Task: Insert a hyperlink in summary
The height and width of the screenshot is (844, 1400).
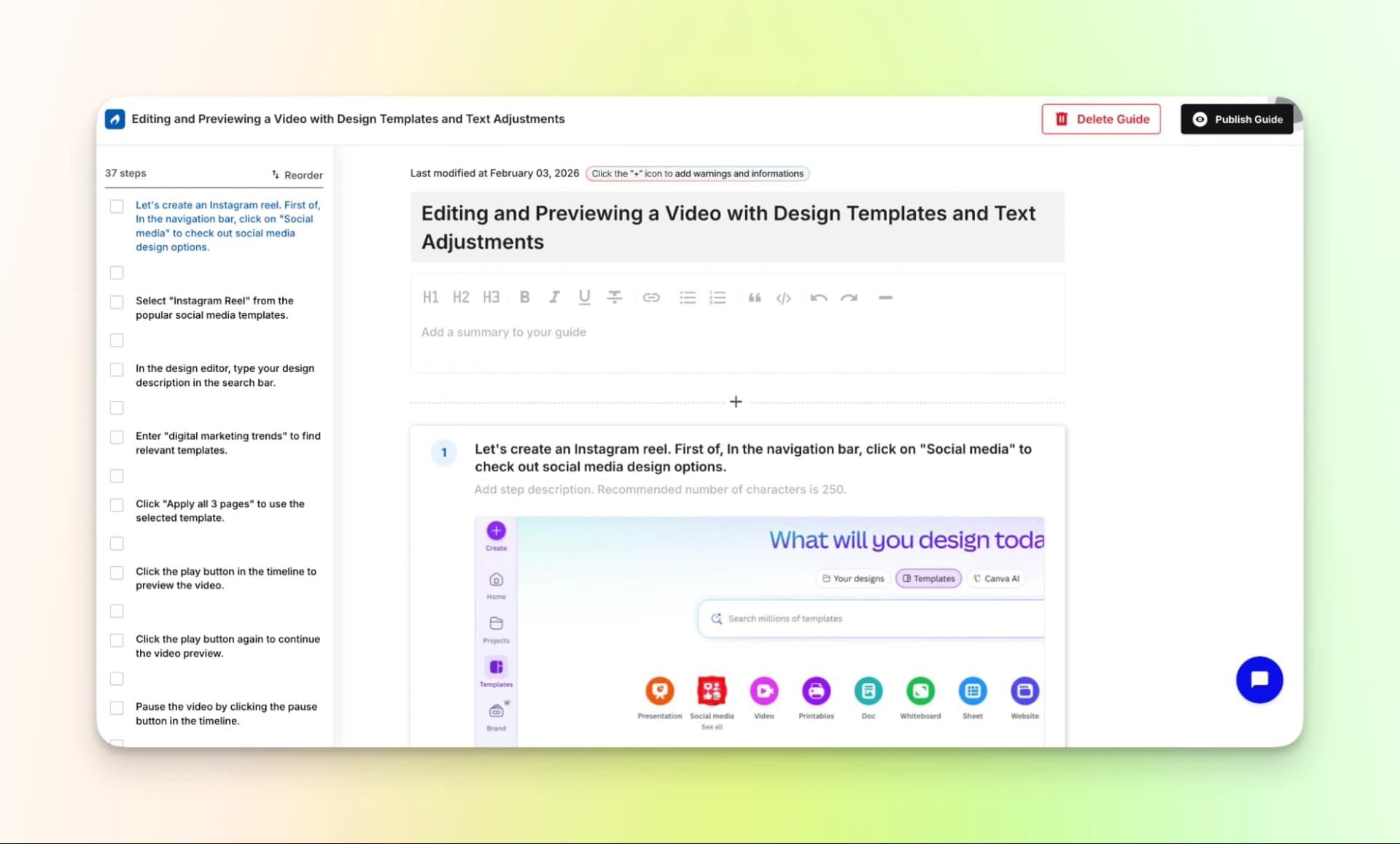Action: pos(651,298)
